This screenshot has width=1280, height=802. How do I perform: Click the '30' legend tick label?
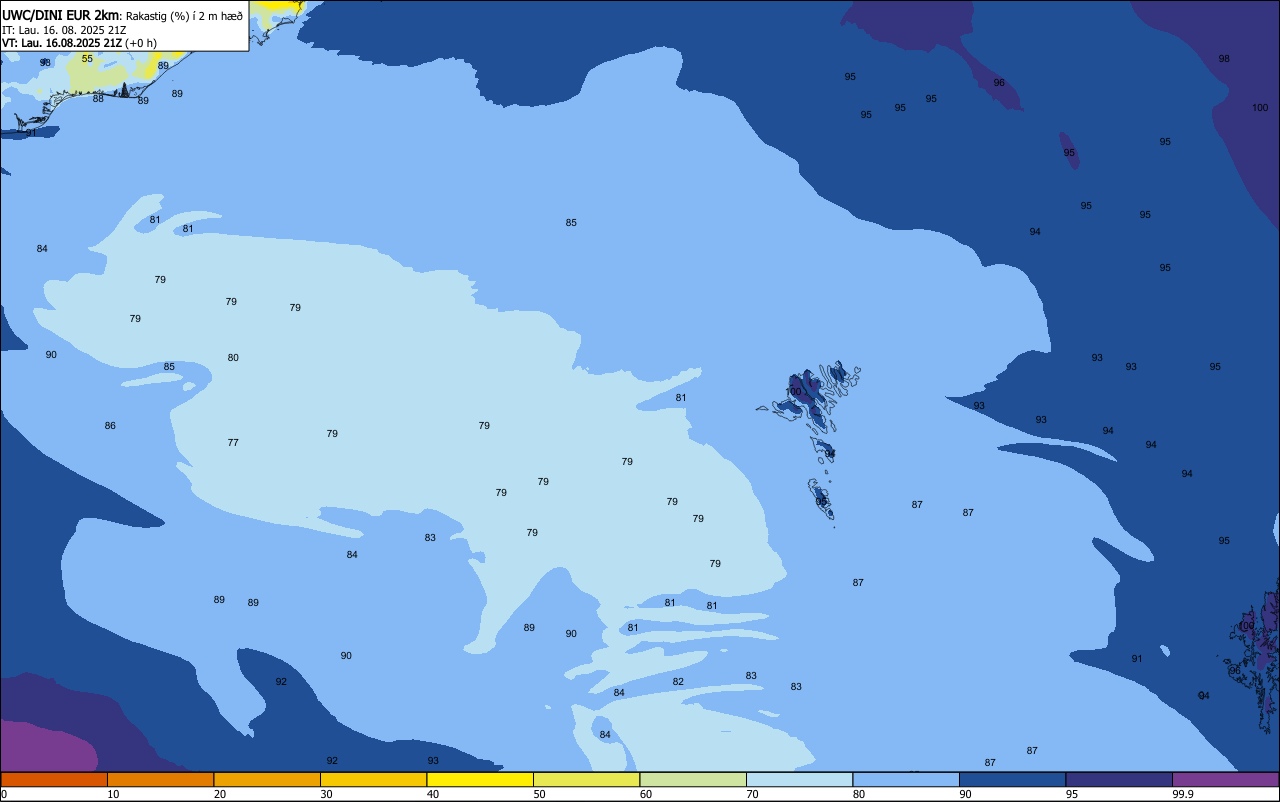(326, 794)
